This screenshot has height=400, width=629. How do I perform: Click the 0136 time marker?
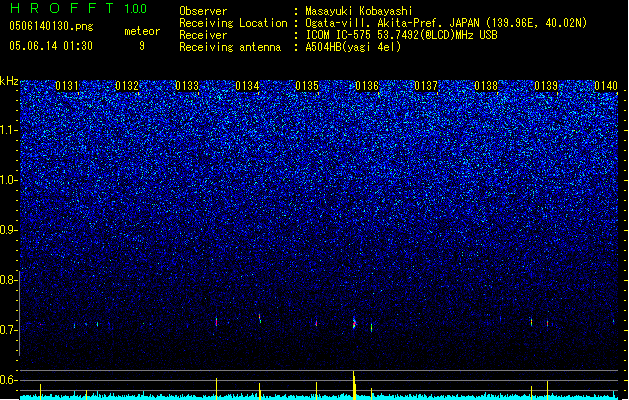(367, 86)
